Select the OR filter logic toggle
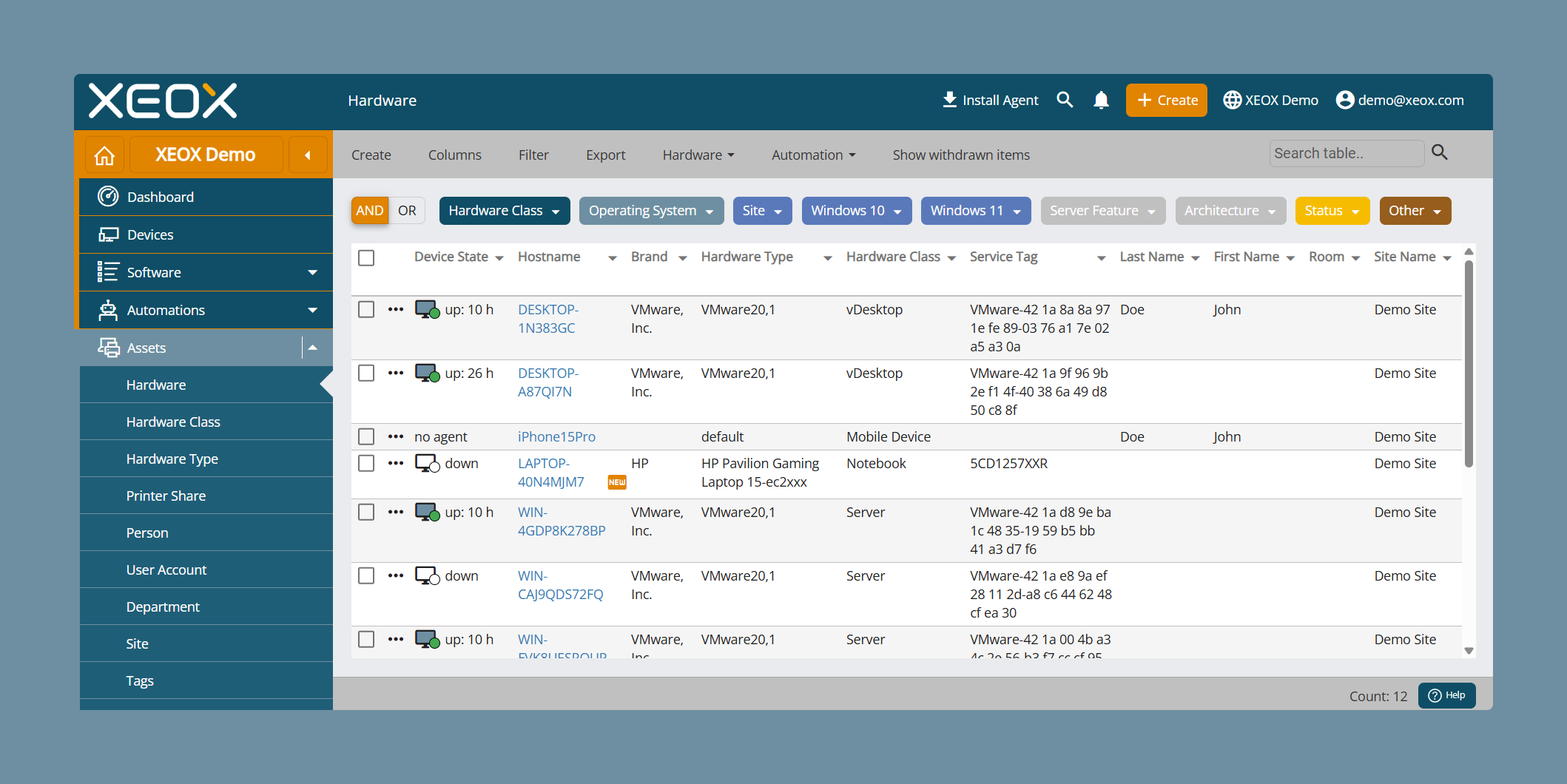 coord(407,211)
